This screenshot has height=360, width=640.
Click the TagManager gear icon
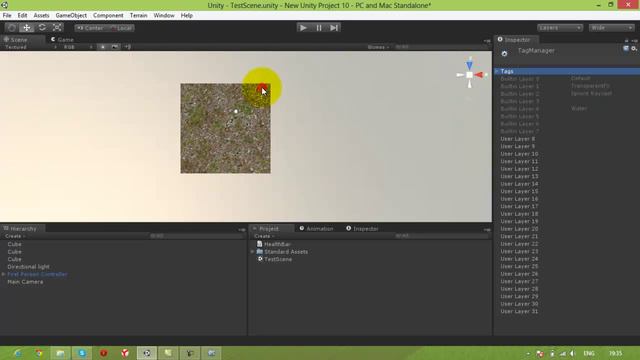tap(504, 53)
